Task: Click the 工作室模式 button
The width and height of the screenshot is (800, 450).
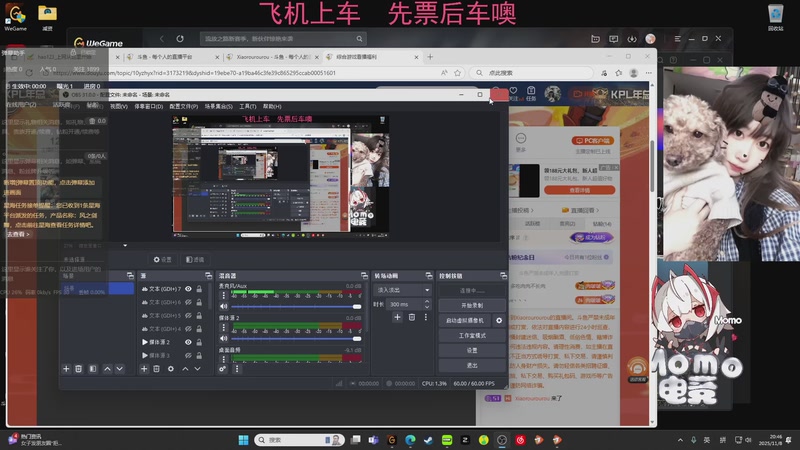Action: point(472,335)
